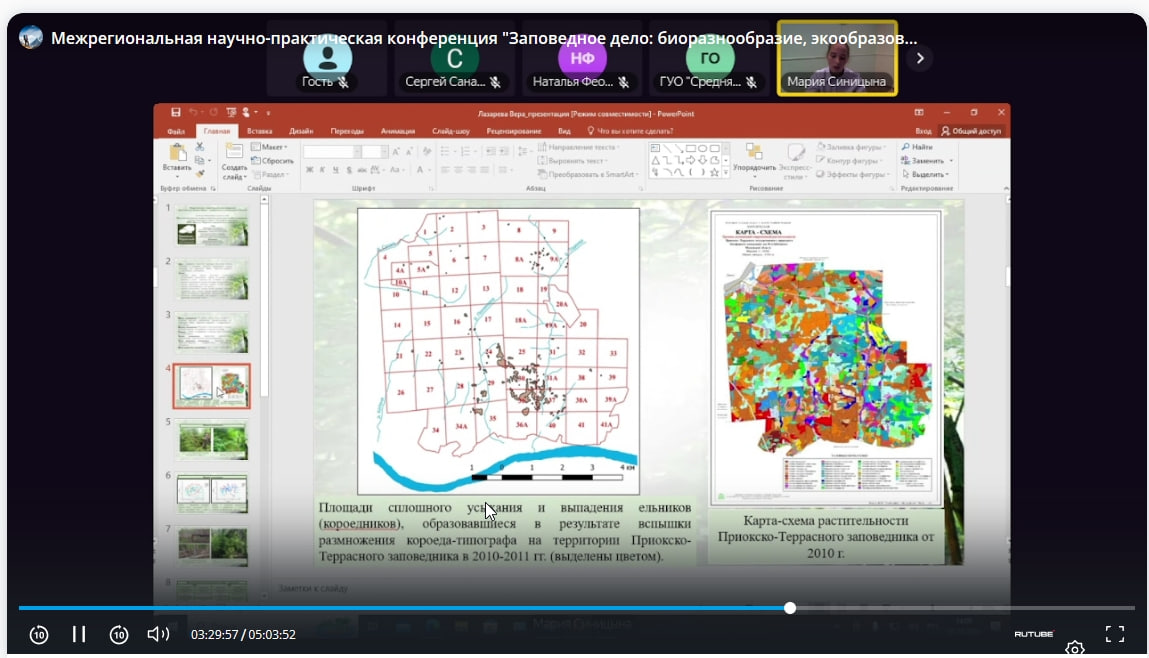Select Сергей Сана... participant tile

pyautogui.click(x=454, y=59)
